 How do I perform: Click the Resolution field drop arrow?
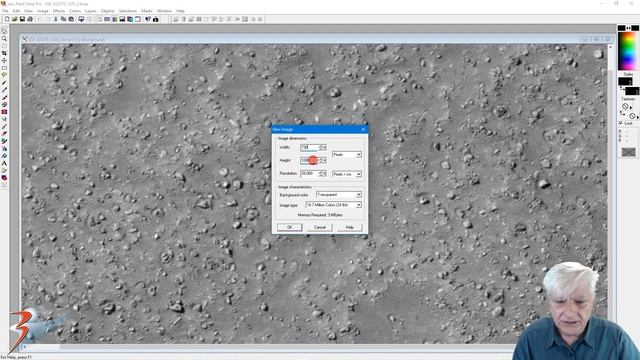tap(324, 173)
